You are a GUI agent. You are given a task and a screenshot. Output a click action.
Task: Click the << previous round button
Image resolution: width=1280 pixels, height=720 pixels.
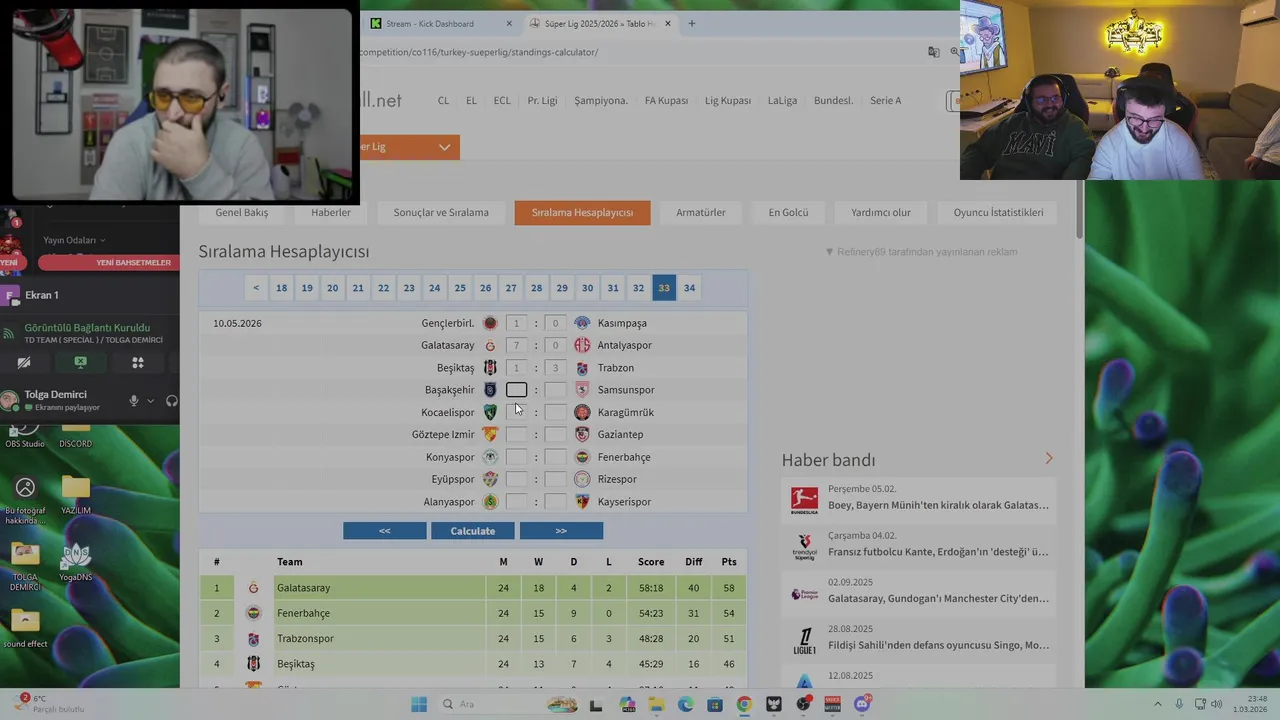click(385, 531)
